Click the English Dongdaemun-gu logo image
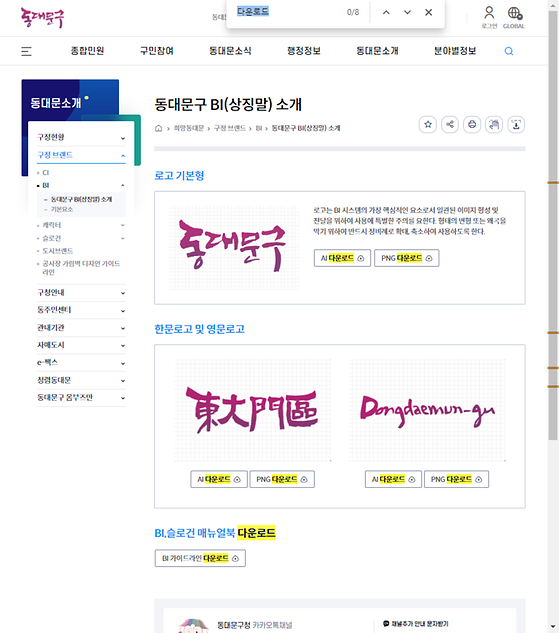Image resolution: width=559 pixels, height=633 pixels. click(x=427, y=410)
